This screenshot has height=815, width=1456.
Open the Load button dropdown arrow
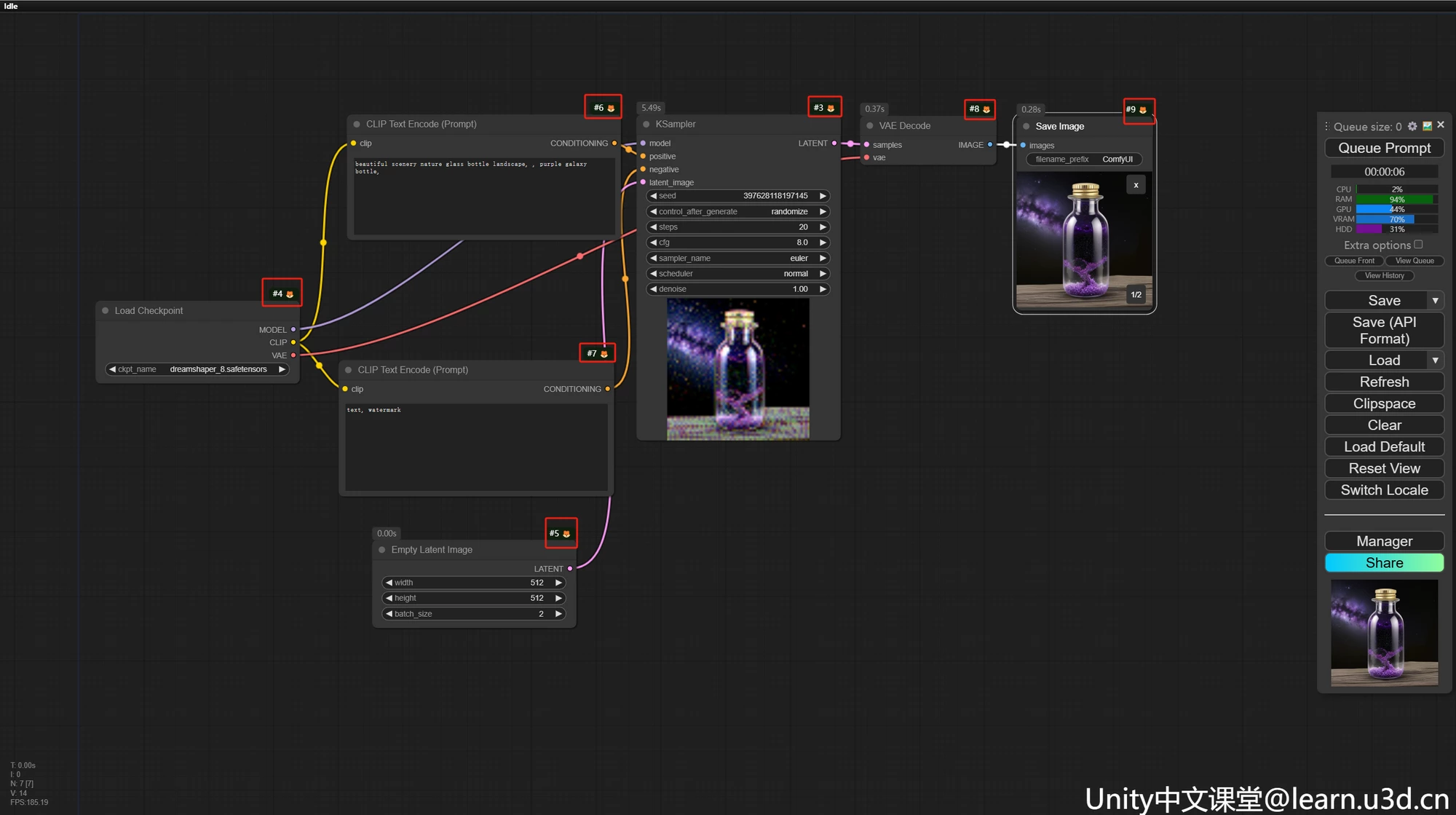click(x=1435, y=361)
